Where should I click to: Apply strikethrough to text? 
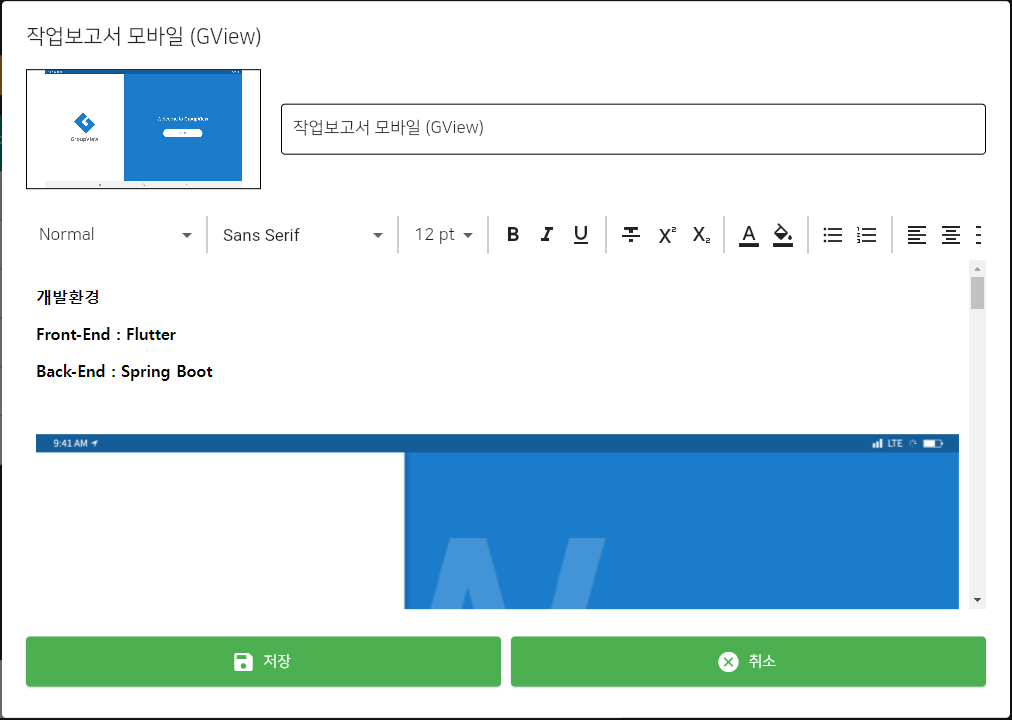tap(631, 235)
